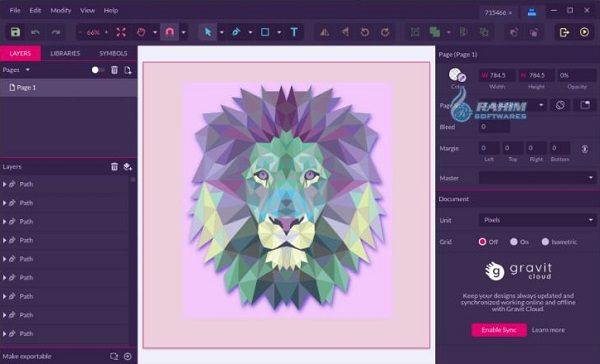Add a new page
600x364 pixels.
point(128,70)
